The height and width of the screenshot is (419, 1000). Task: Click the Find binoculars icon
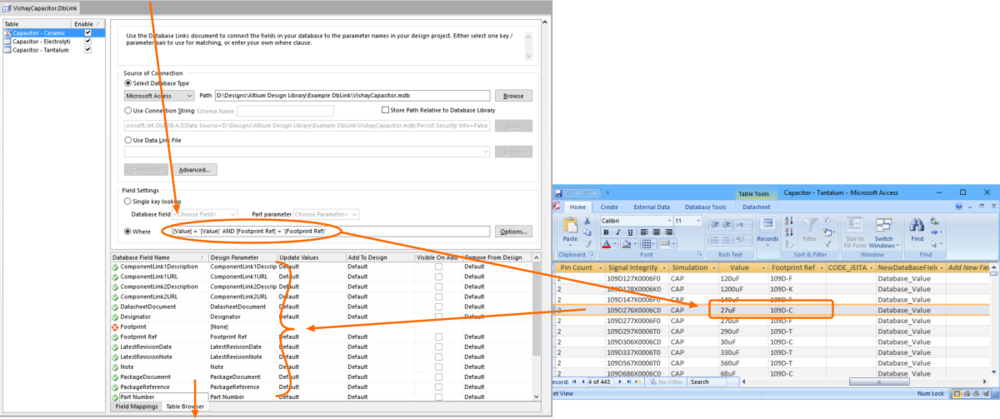[916, 224]
